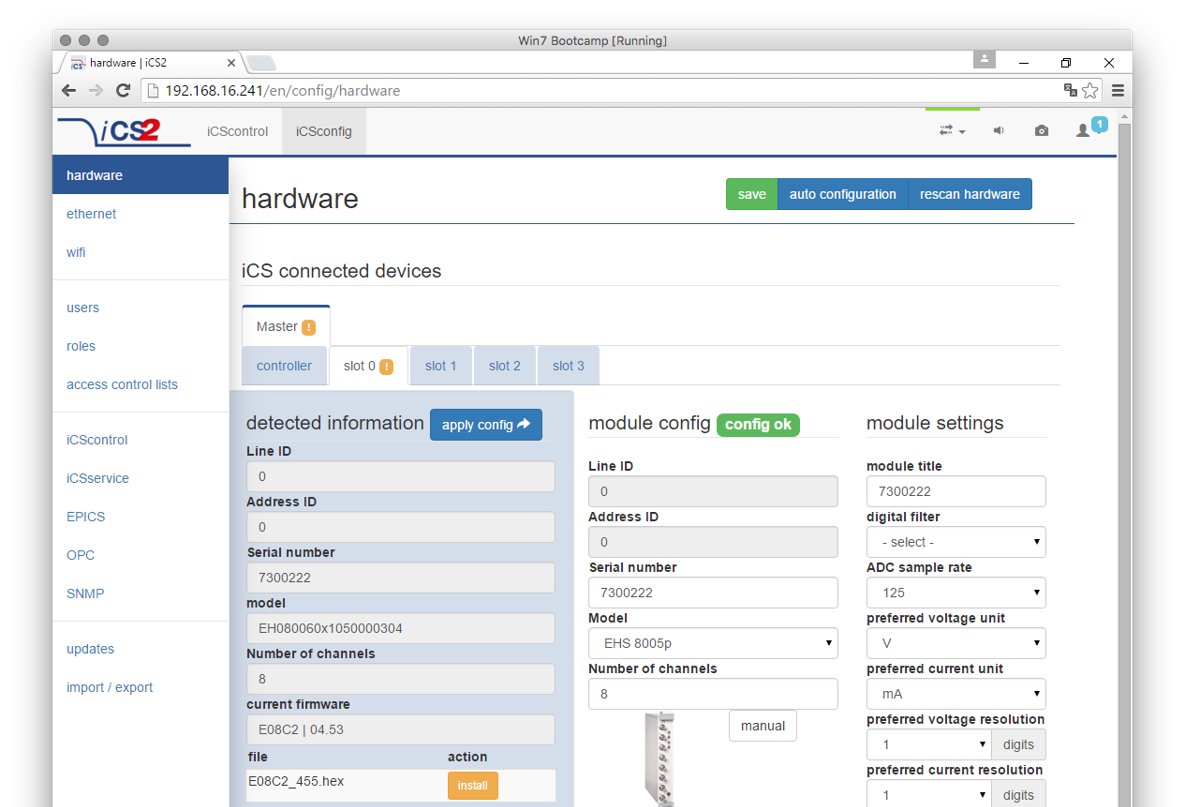Open the iCScontrol top navigation item
The height and width of the screenshot is (807, 1185).
[x=237, y=131]
